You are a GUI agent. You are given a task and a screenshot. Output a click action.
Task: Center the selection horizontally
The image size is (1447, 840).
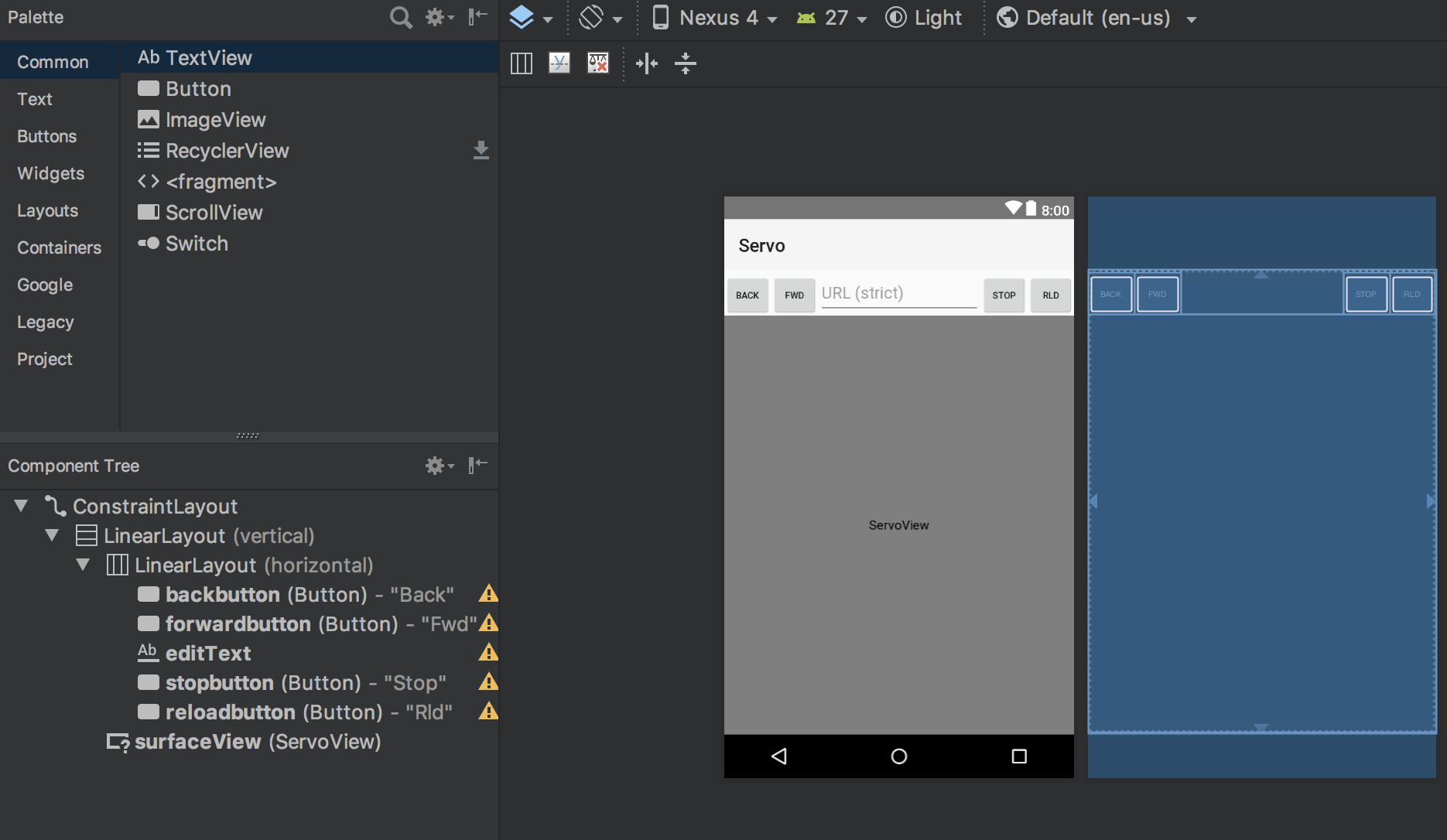click(647, 63)
